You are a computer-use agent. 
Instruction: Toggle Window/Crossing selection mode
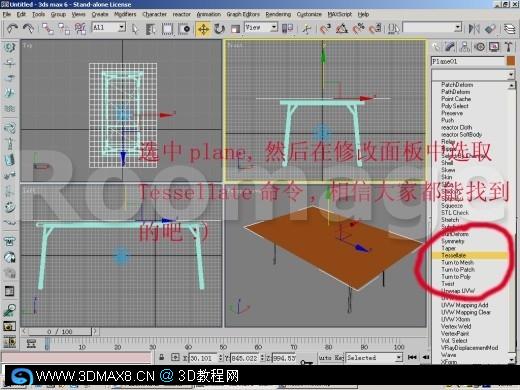coord(184,29)
